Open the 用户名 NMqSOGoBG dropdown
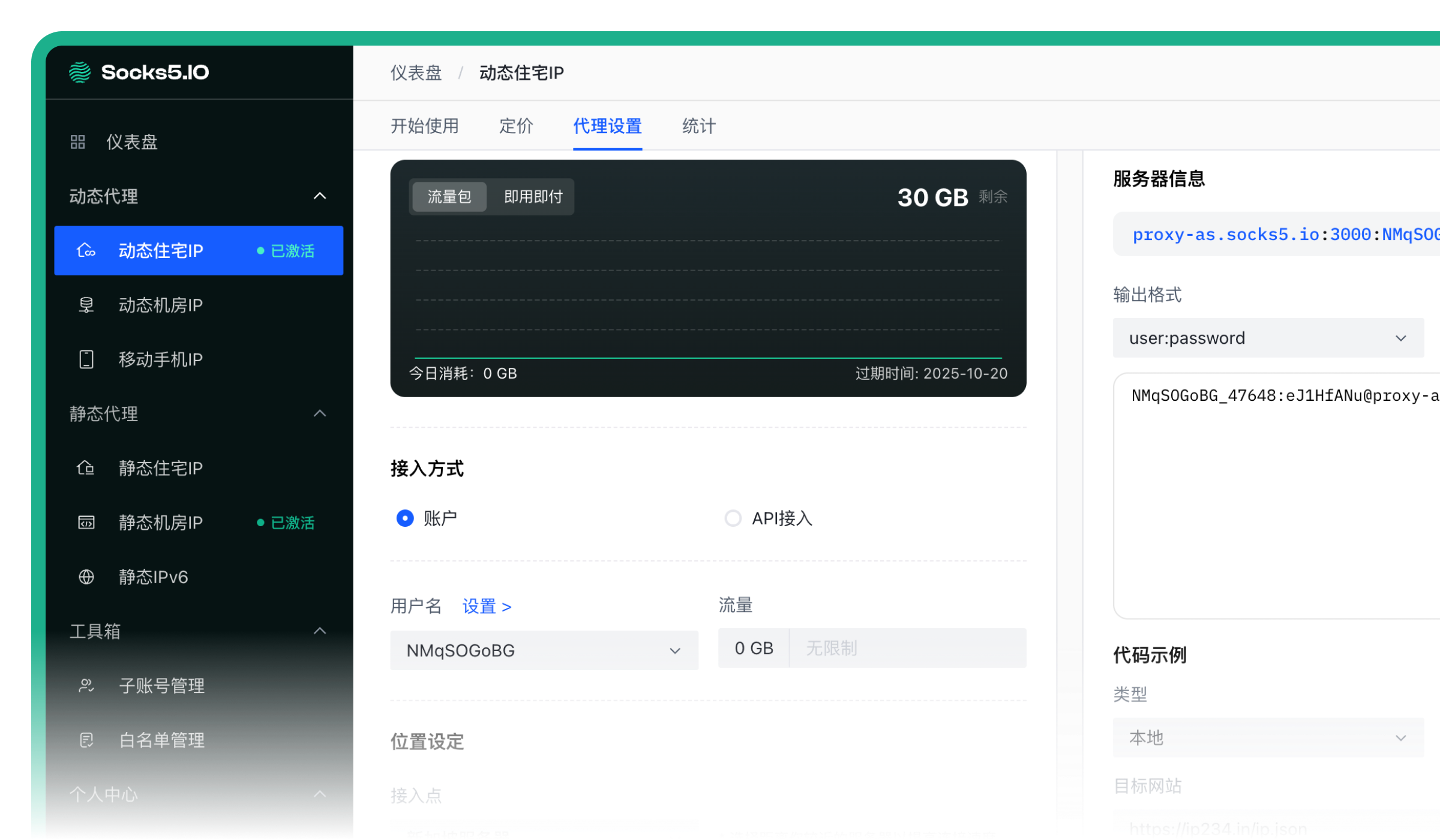This screenshot has width=1440, height=840. [x=544, y=650]
